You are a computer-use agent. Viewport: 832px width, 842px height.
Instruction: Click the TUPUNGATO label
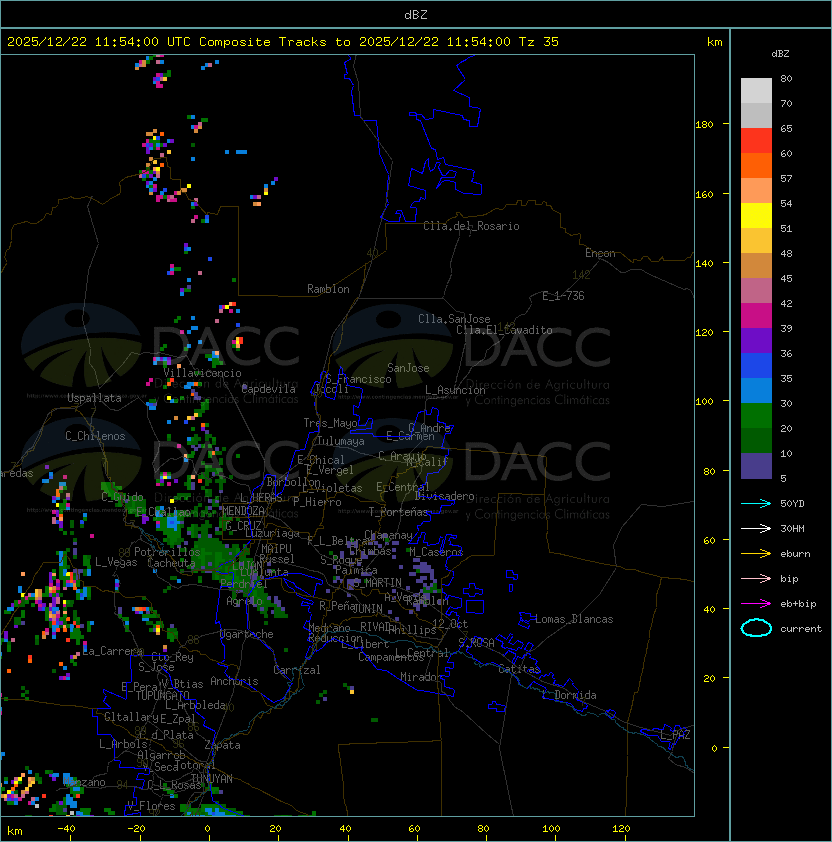pyautogui.click(x=162, y=695)
